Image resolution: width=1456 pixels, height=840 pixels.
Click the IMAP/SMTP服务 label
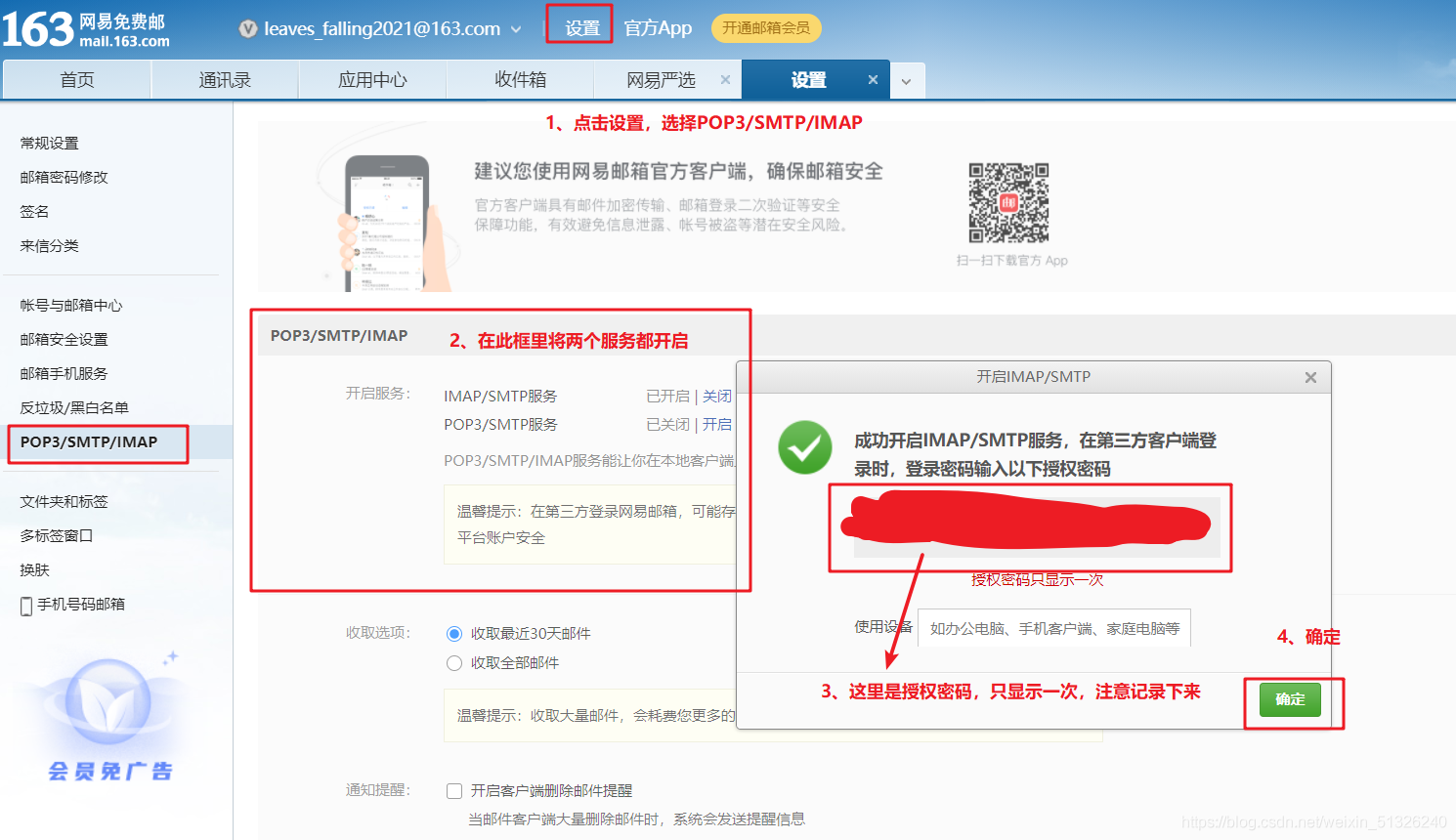[500, 397]
